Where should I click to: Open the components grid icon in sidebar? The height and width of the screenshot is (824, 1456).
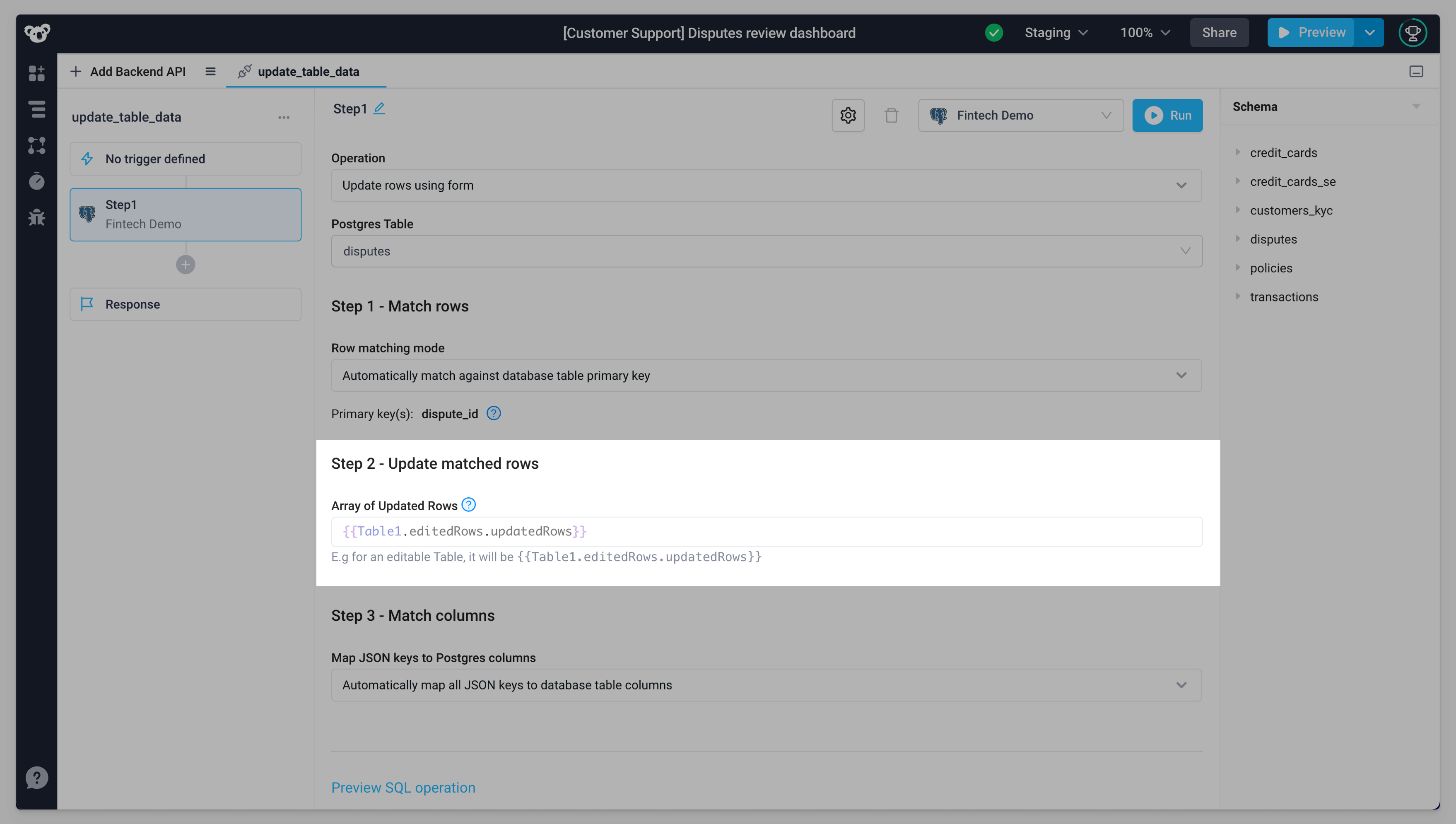pyautogui.click(x=37, y=73)
